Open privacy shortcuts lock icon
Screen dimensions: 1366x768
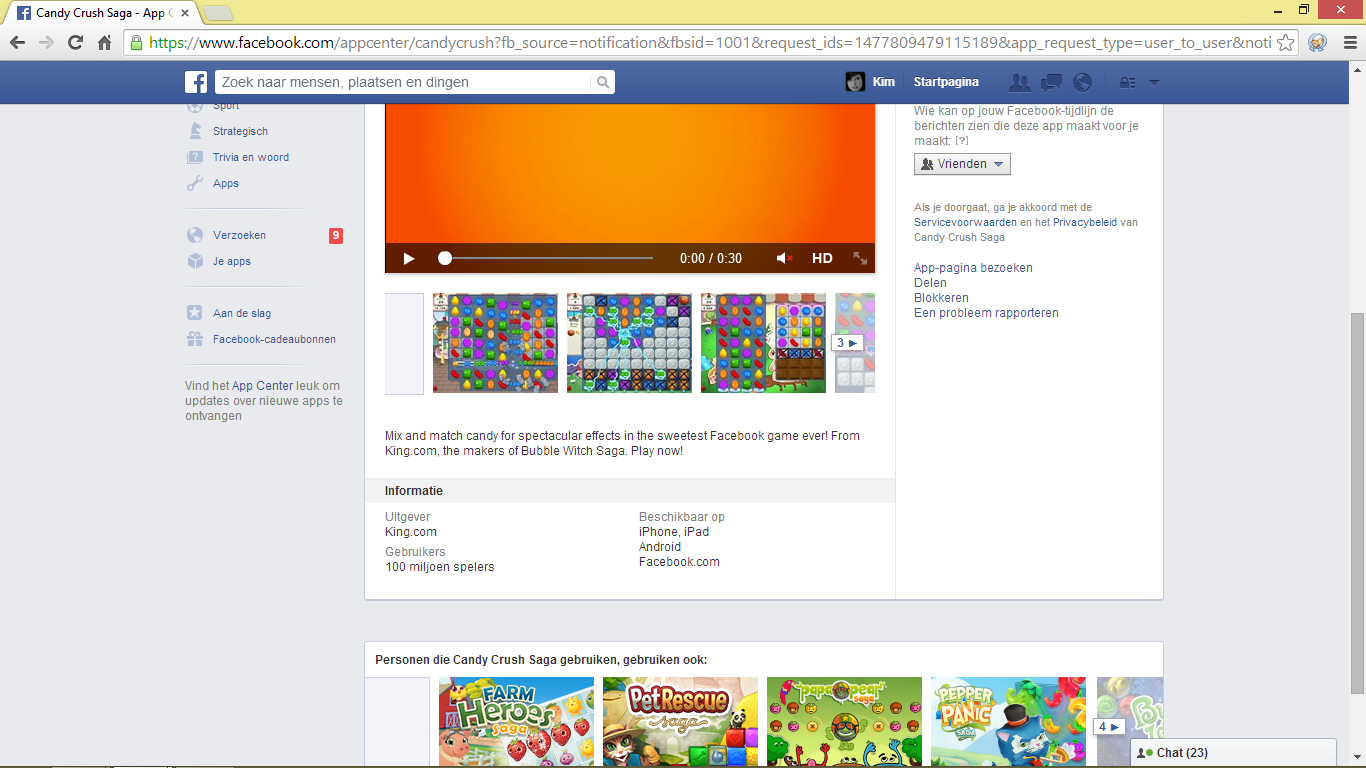[1127, 82]
